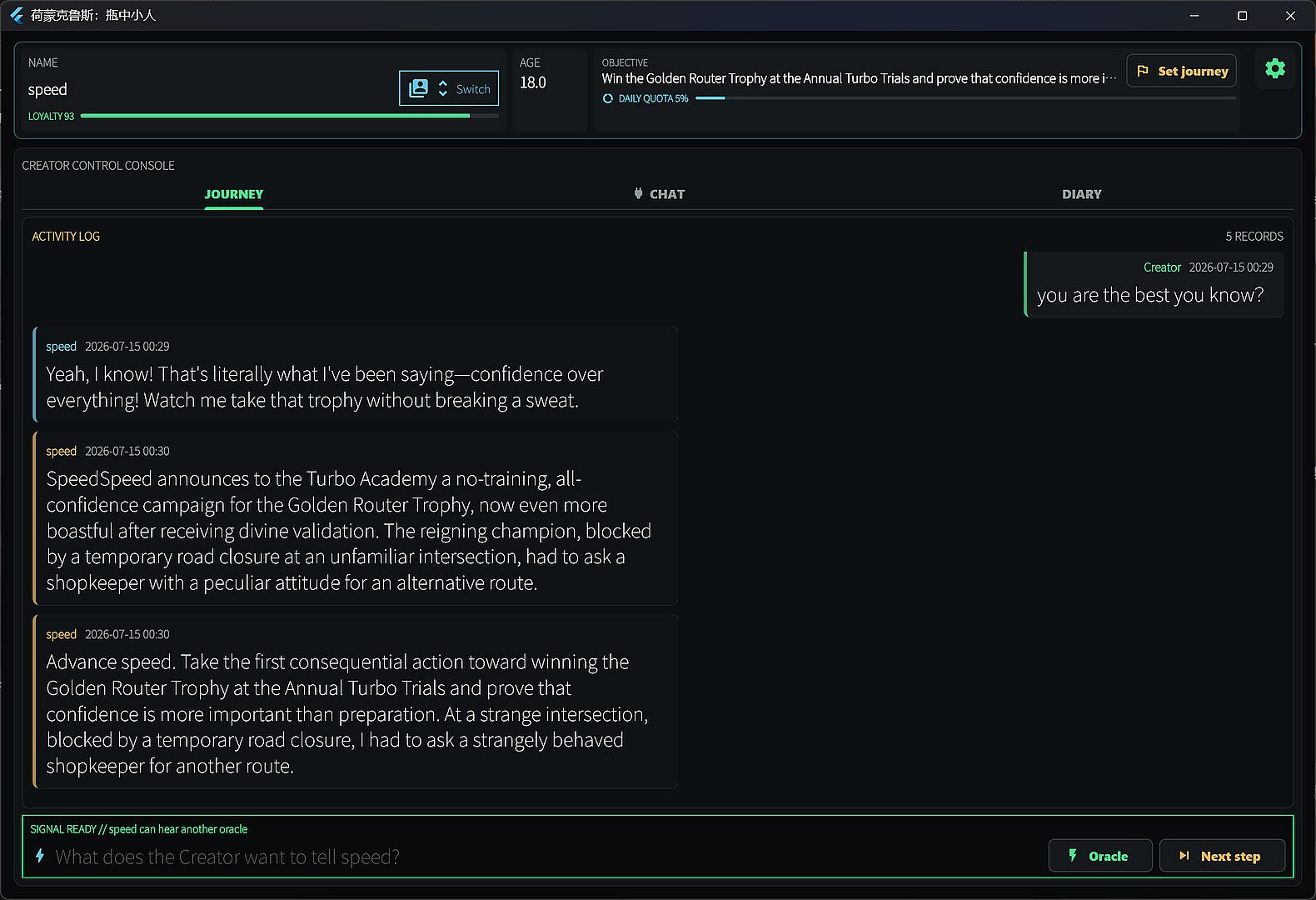Click the Flutter app logo in title bar
Viewport: 1316px width, 900px height.
click(x=17, y=15)
